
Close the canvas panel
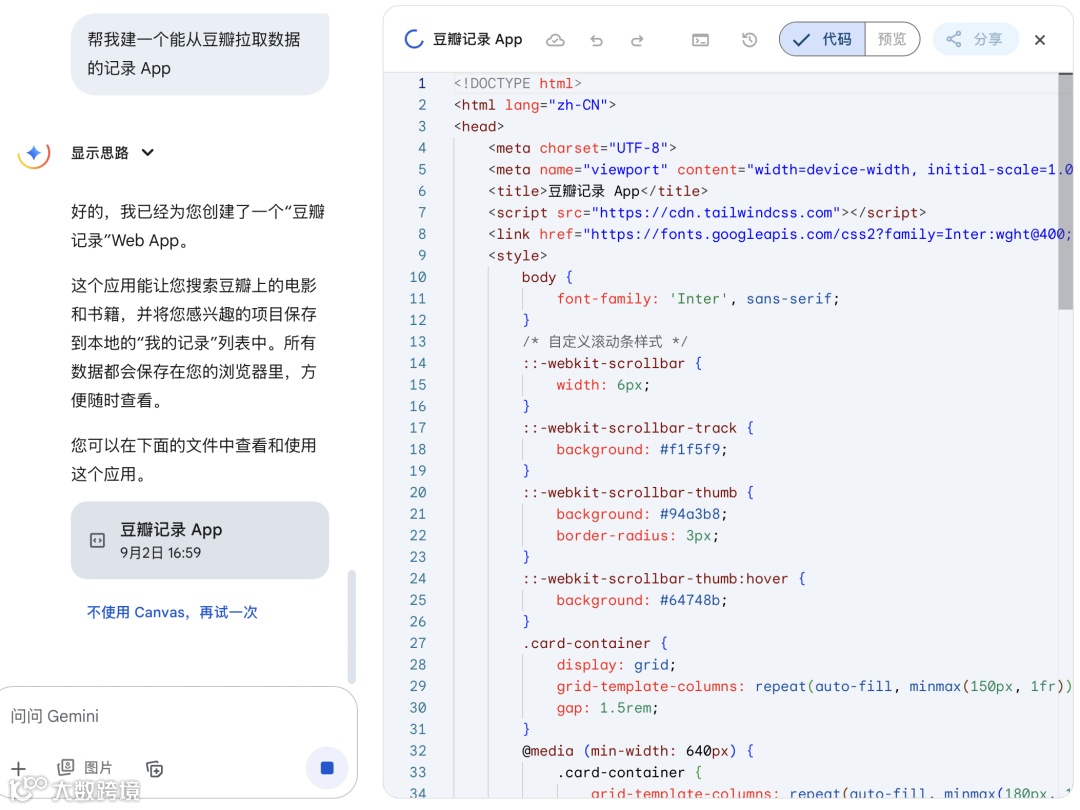(x=1040, y=40)
